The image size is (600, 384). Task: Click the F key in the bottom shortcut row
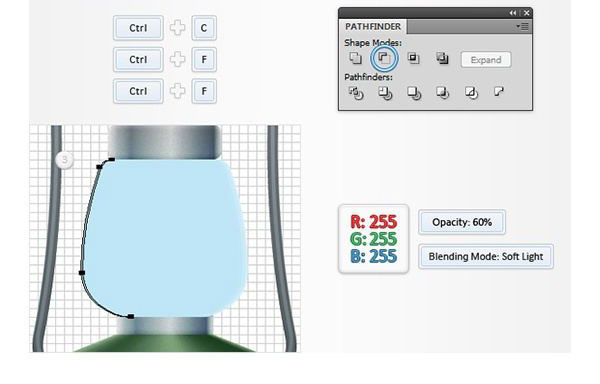click(204, 91)
